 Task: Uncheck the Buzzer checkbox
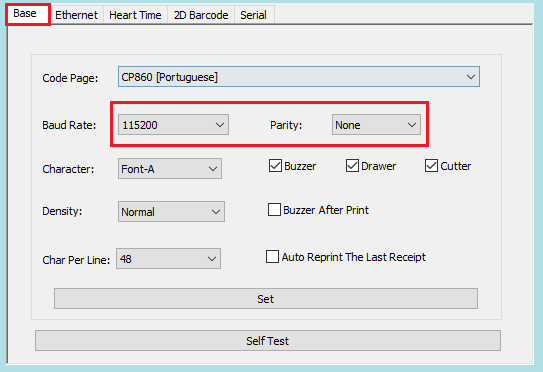coord(275,166)
